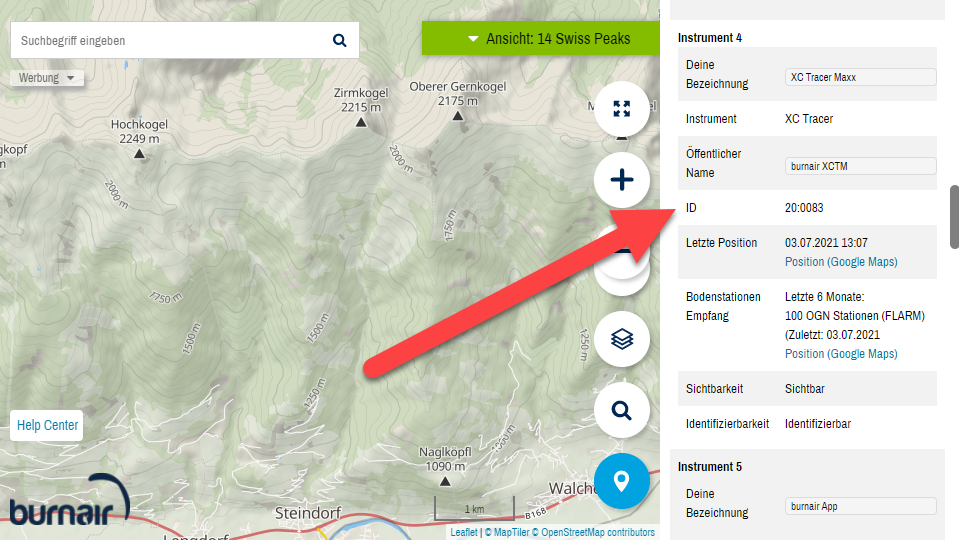Center map with blue location pin button
This screenshot has width=959, height=540.
(x=621, y=481)
